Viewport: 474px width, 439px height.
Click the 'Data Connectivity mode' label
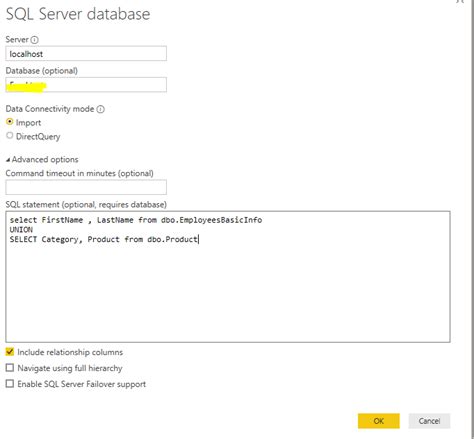pyautogui.click(x=50, y=109)
